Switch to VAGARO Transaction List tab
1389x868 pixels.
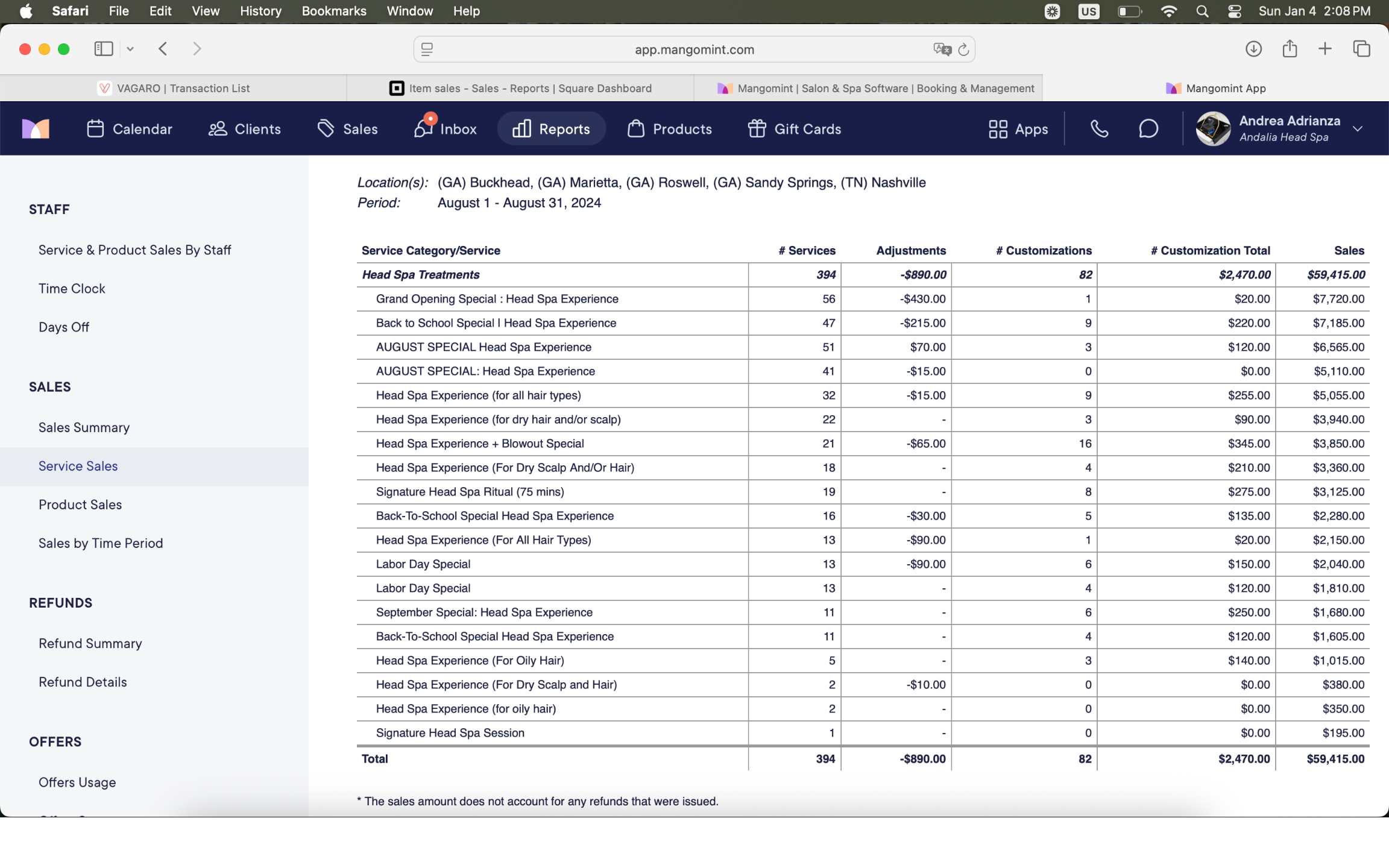(x=174, y=88)
